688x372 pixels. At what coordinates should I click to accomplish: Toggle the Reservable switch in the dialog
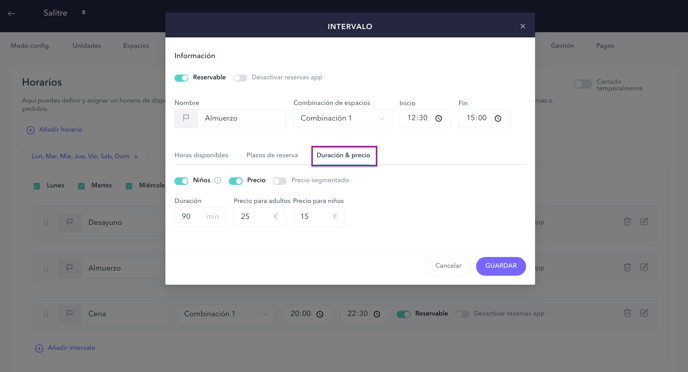point(181,78)
